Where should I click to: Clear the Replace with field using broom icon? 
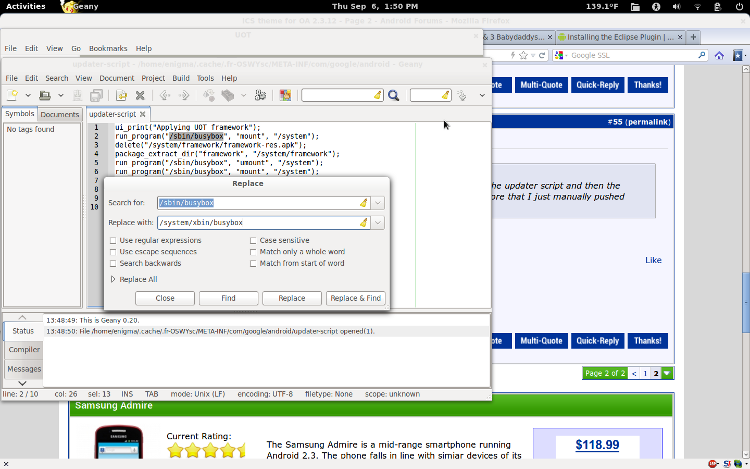tap(364, 222)
